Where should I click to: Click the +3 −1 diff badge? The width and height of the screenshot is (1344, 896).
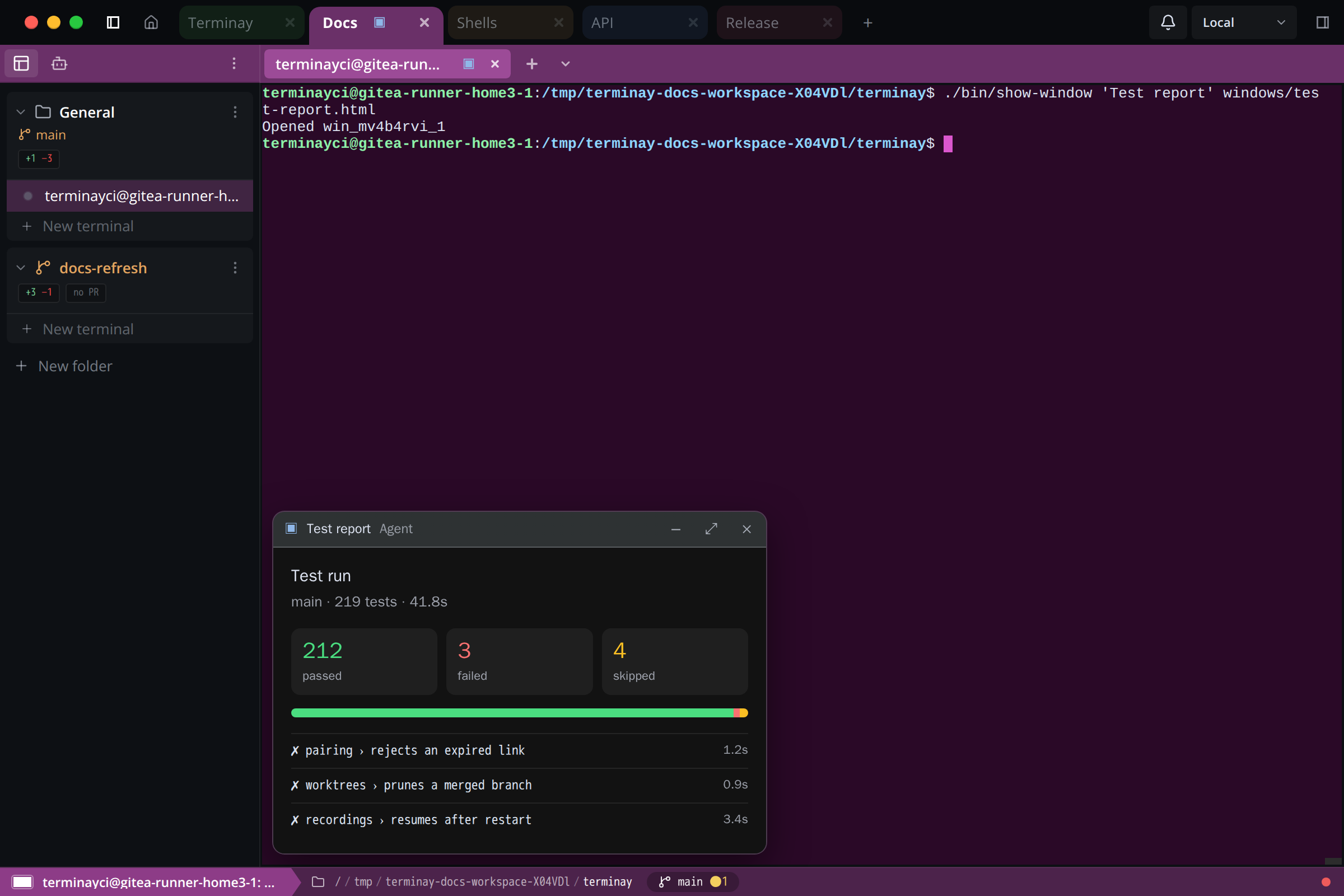coord(39,292)
